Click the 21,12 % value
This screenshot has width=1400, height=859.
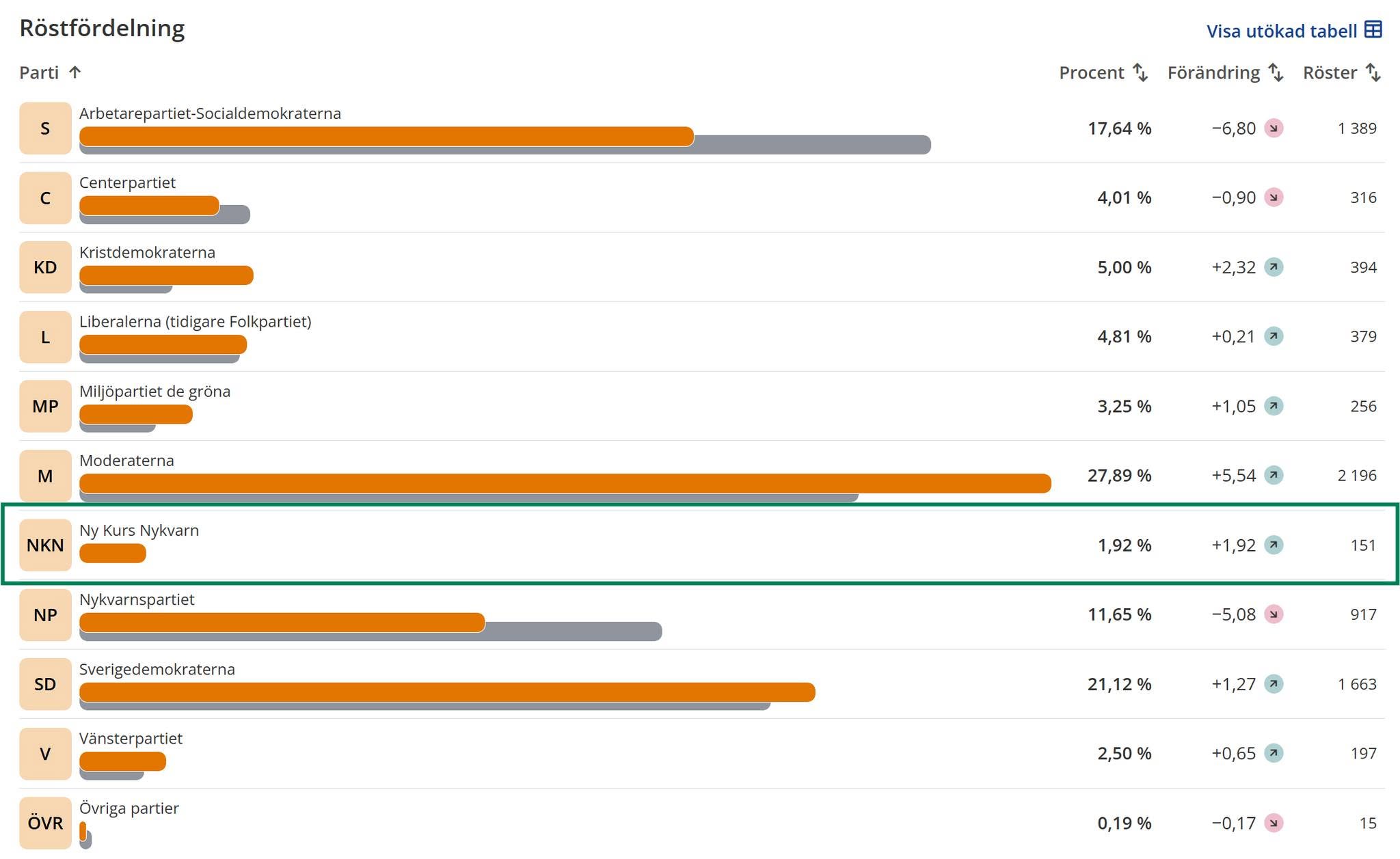[x=1120, y=684]
